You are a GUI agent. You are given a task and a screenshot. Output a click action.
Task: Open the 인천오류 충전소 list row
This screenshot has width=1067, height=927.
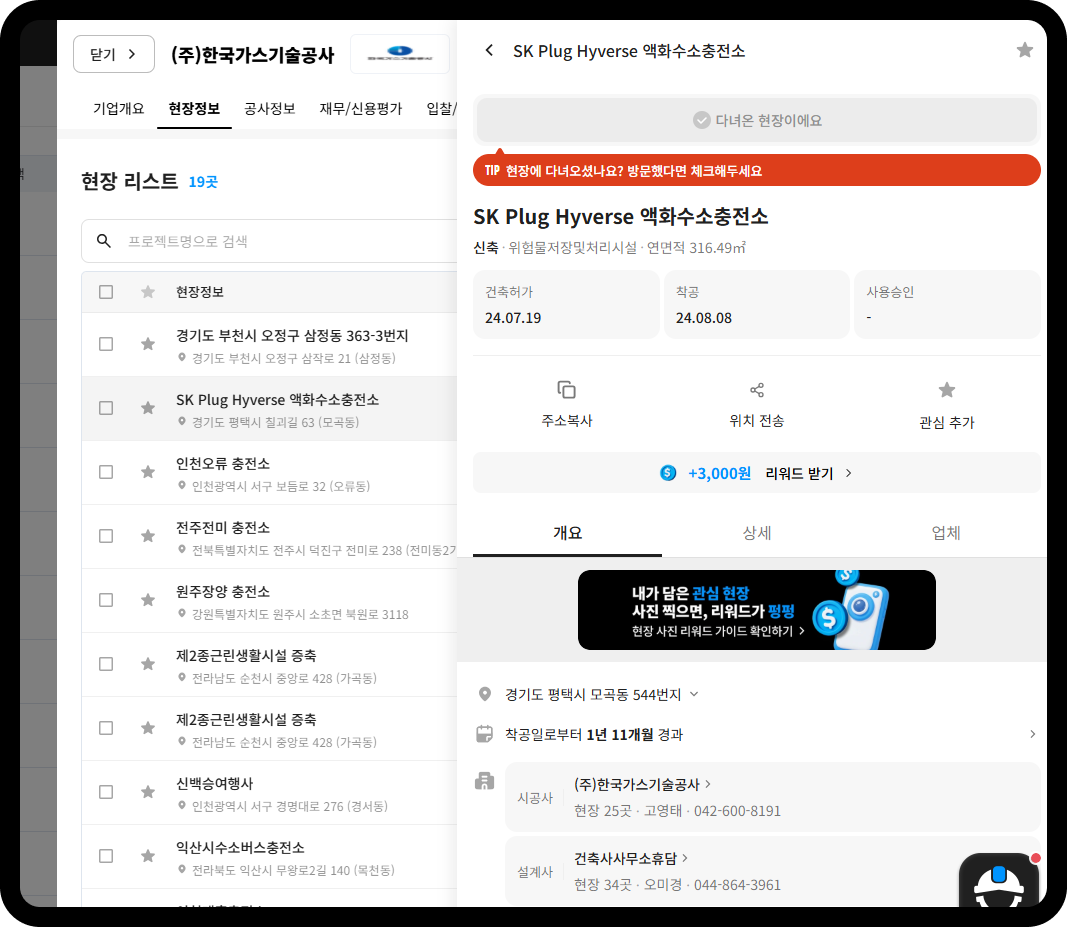[x=269, y=473]
